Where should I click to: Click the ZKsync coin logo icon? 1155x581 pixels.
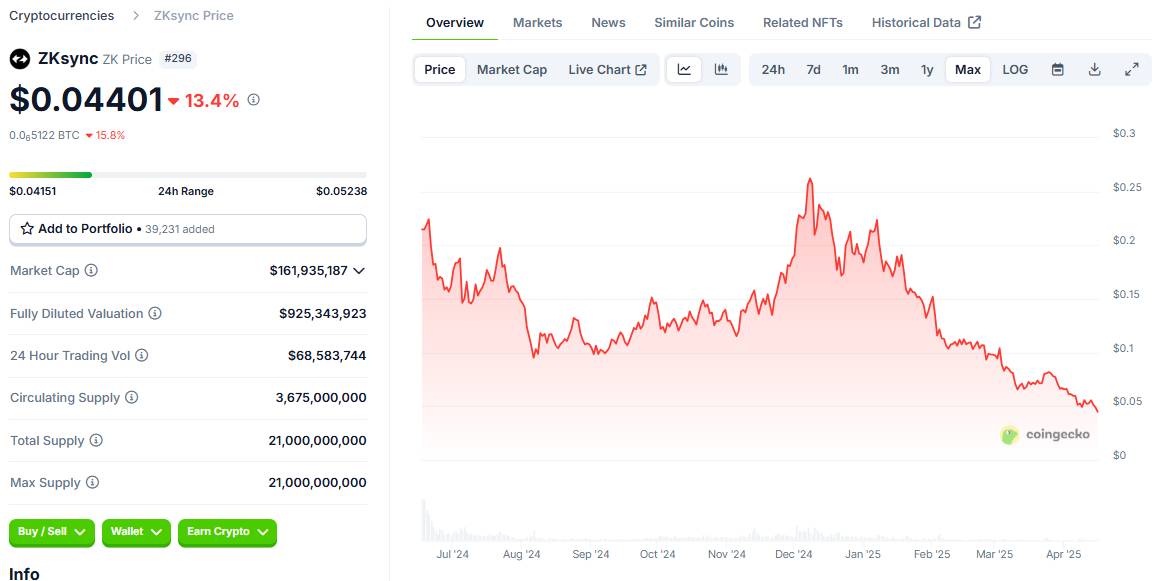19,59
